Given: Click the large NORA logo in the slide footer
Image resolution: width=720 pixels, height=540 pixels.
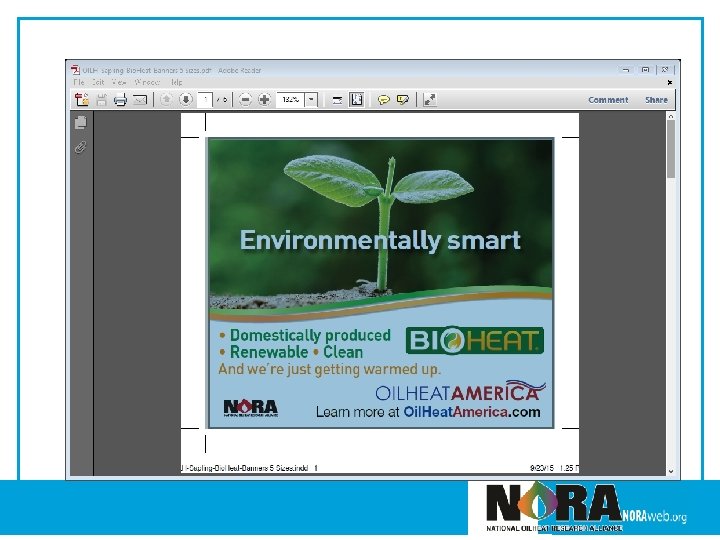Looking at the screenshot, I should click(x=553, y=507).
